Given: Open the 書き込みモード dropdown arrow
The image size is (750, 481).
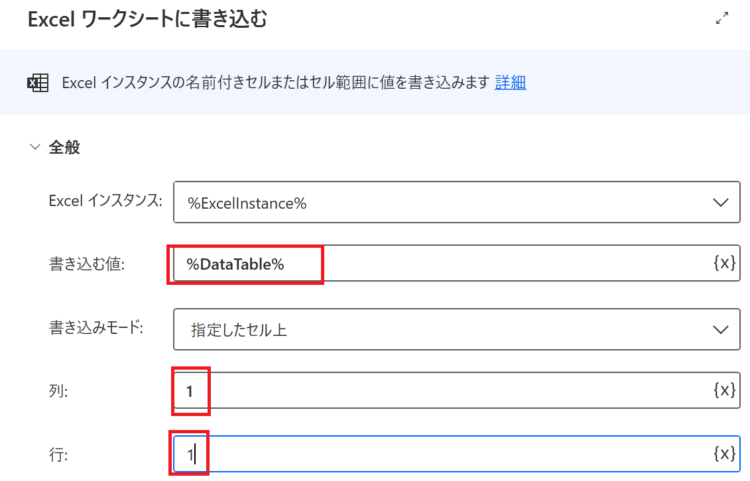Looking at the screenshot, I should coord(720,329).
